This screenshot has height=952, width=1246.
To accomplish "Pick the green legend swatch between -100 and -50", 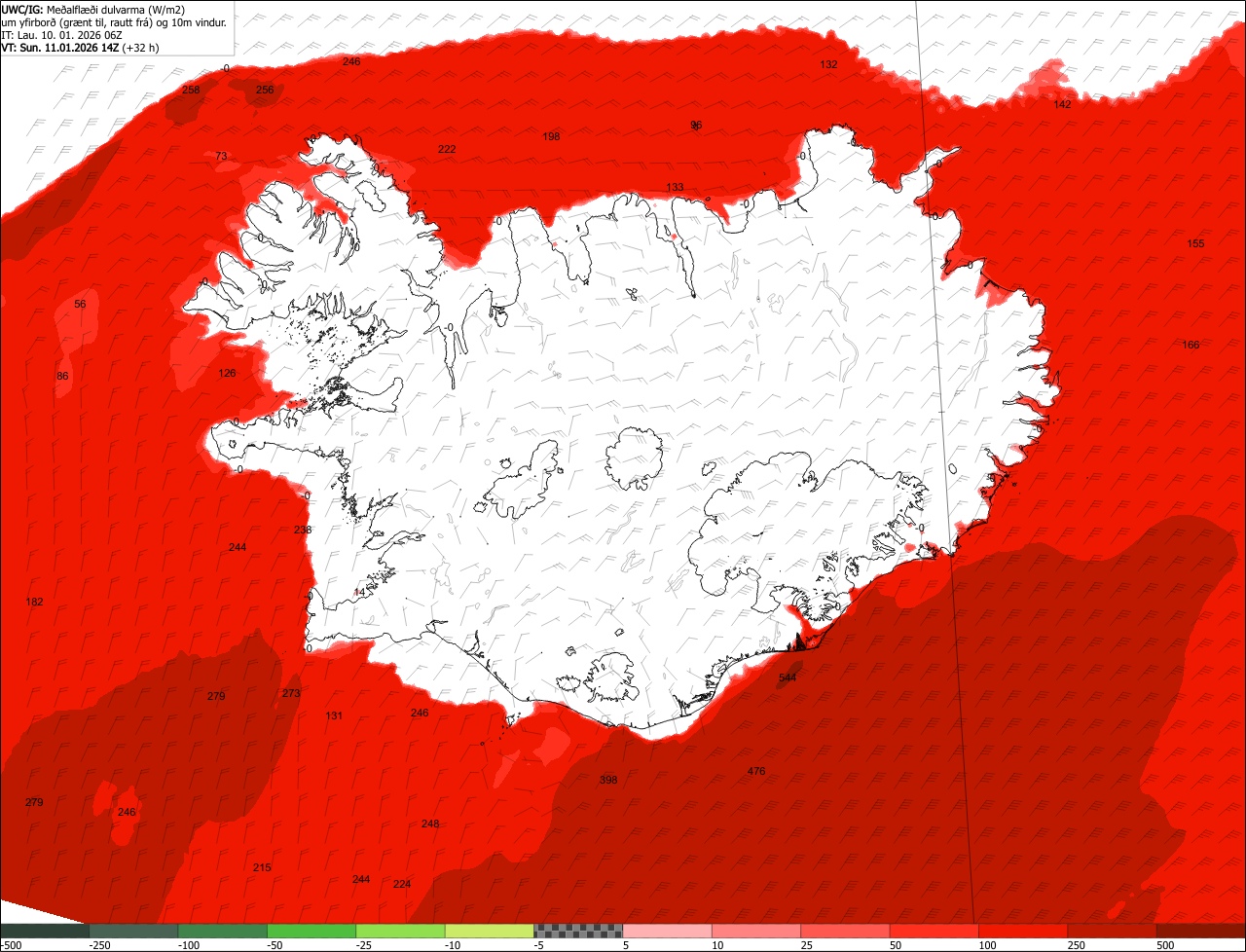I will (x=222, y=932).
